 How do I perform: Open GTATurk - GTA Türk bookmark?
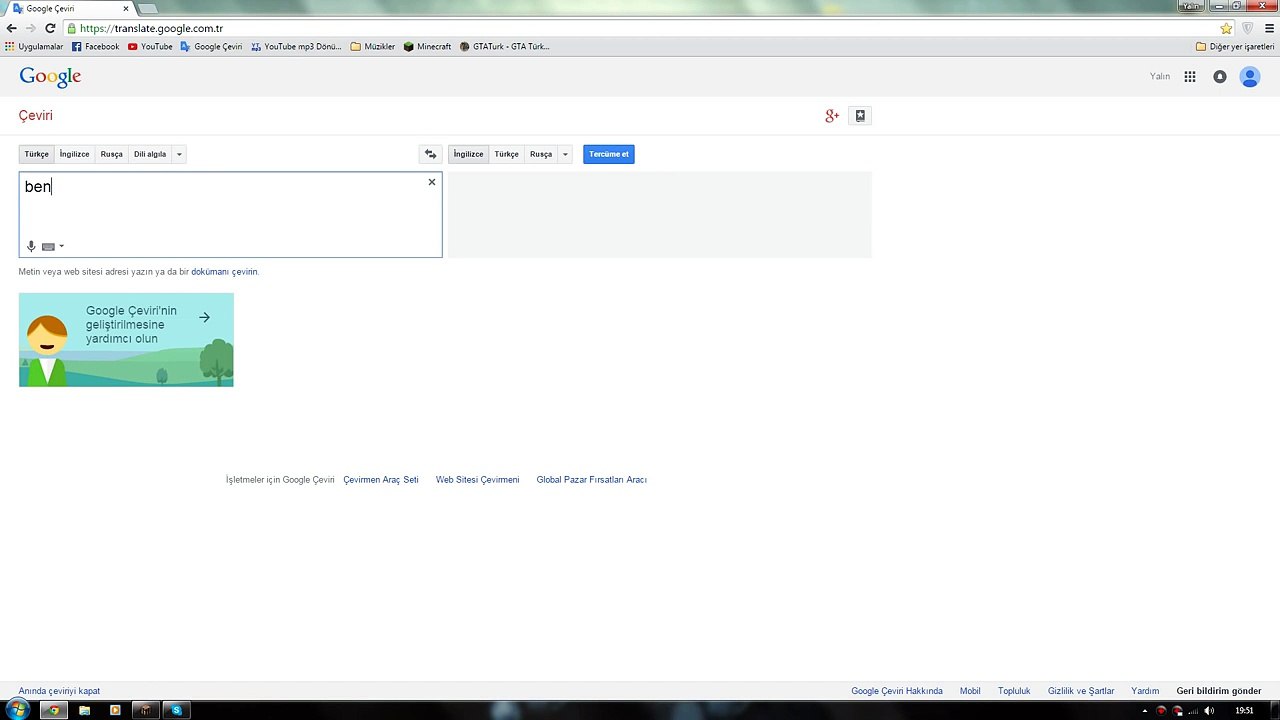point(505,47)
